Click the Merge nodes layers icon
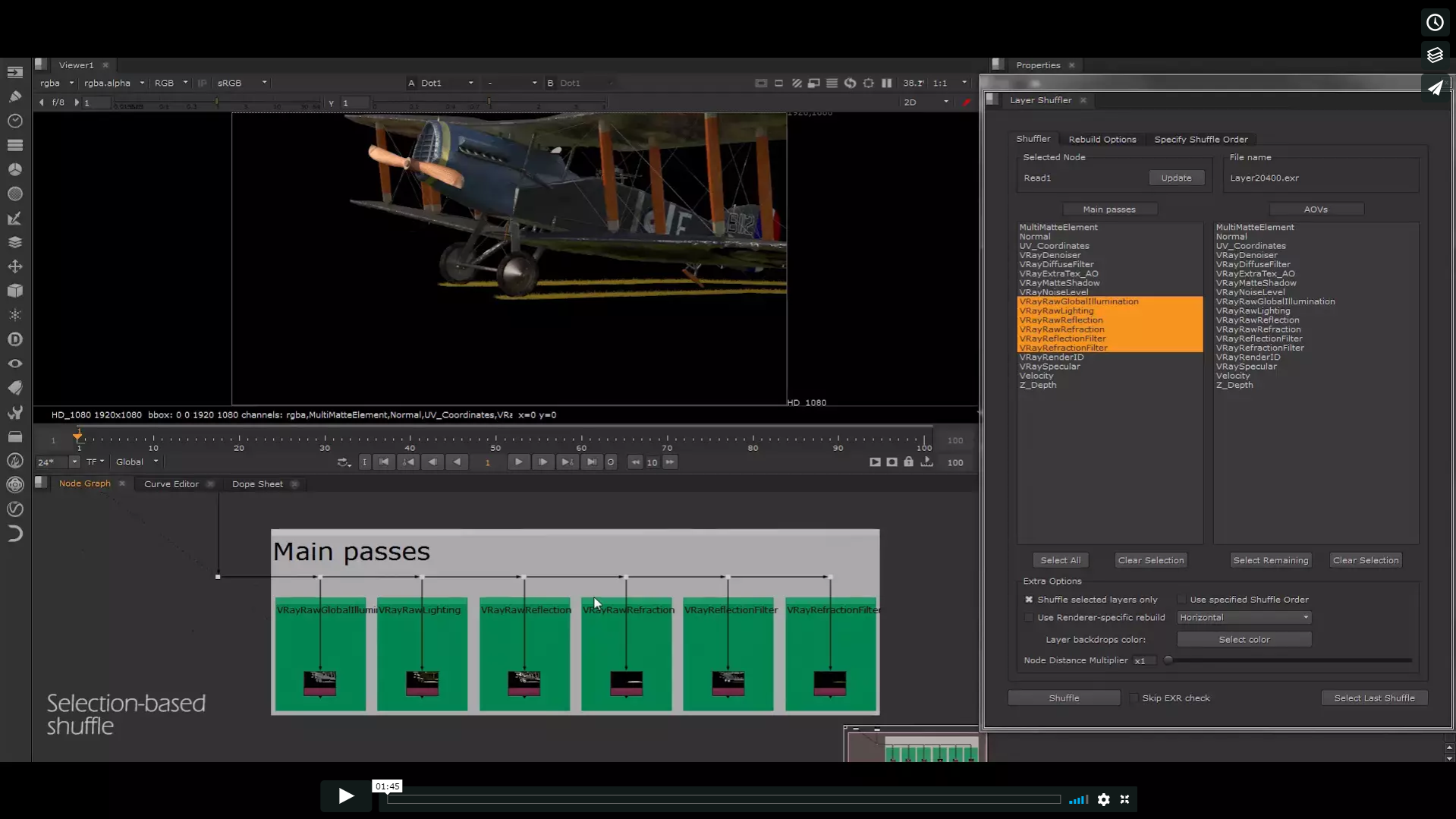 14,241
